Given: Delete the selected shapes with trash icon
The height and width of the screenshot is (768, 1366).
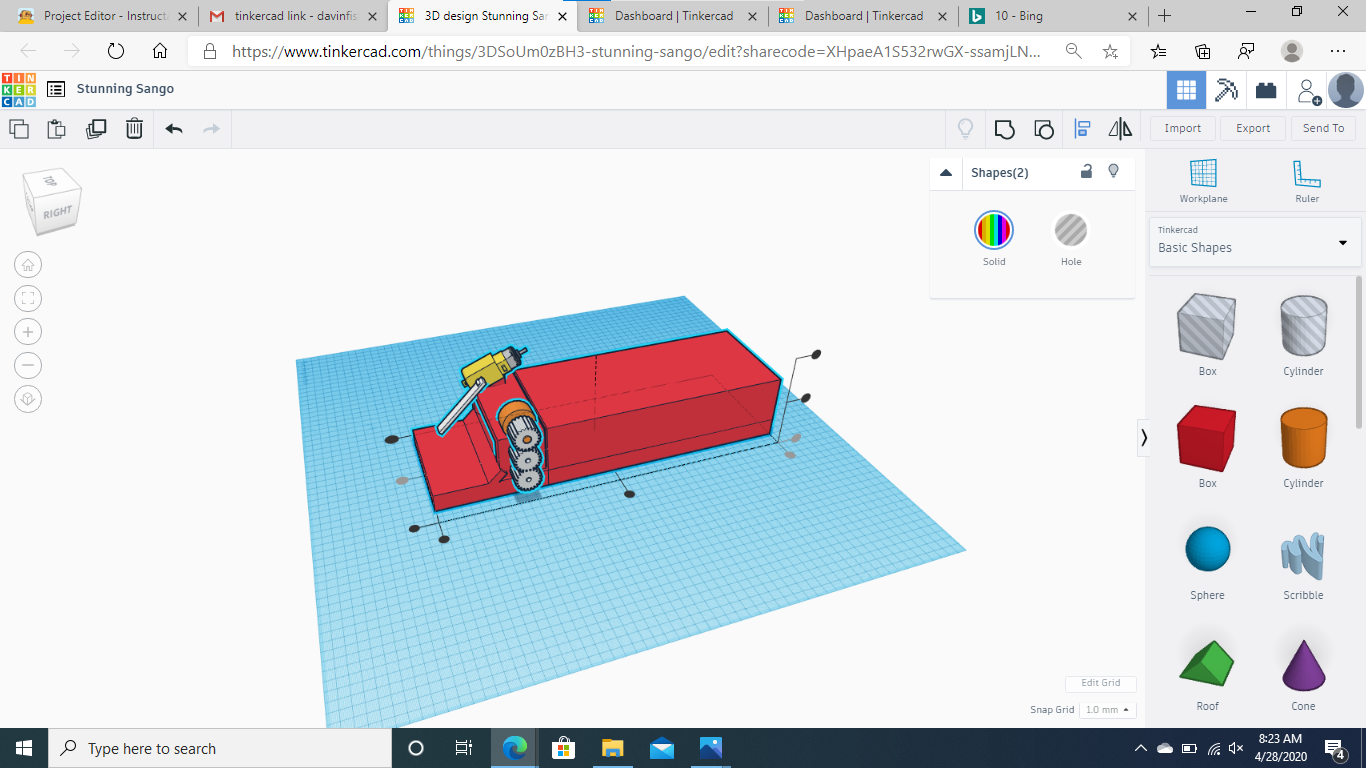Looking at the screenshot, I should pos(134,128).
